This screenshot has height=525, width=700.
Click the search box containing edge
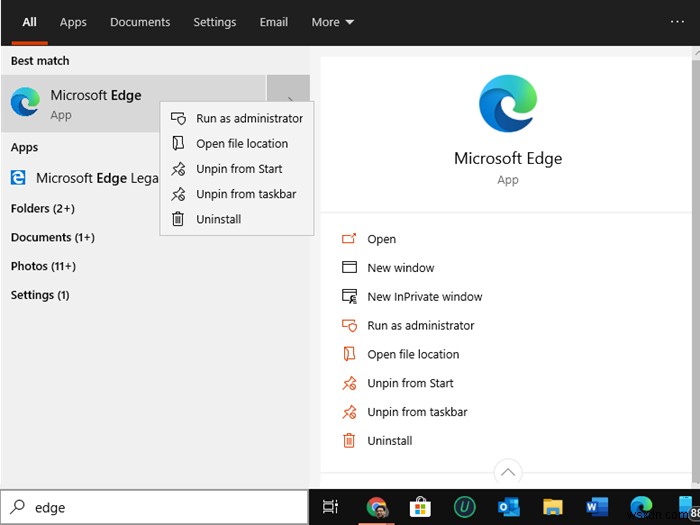pos(154,507)
